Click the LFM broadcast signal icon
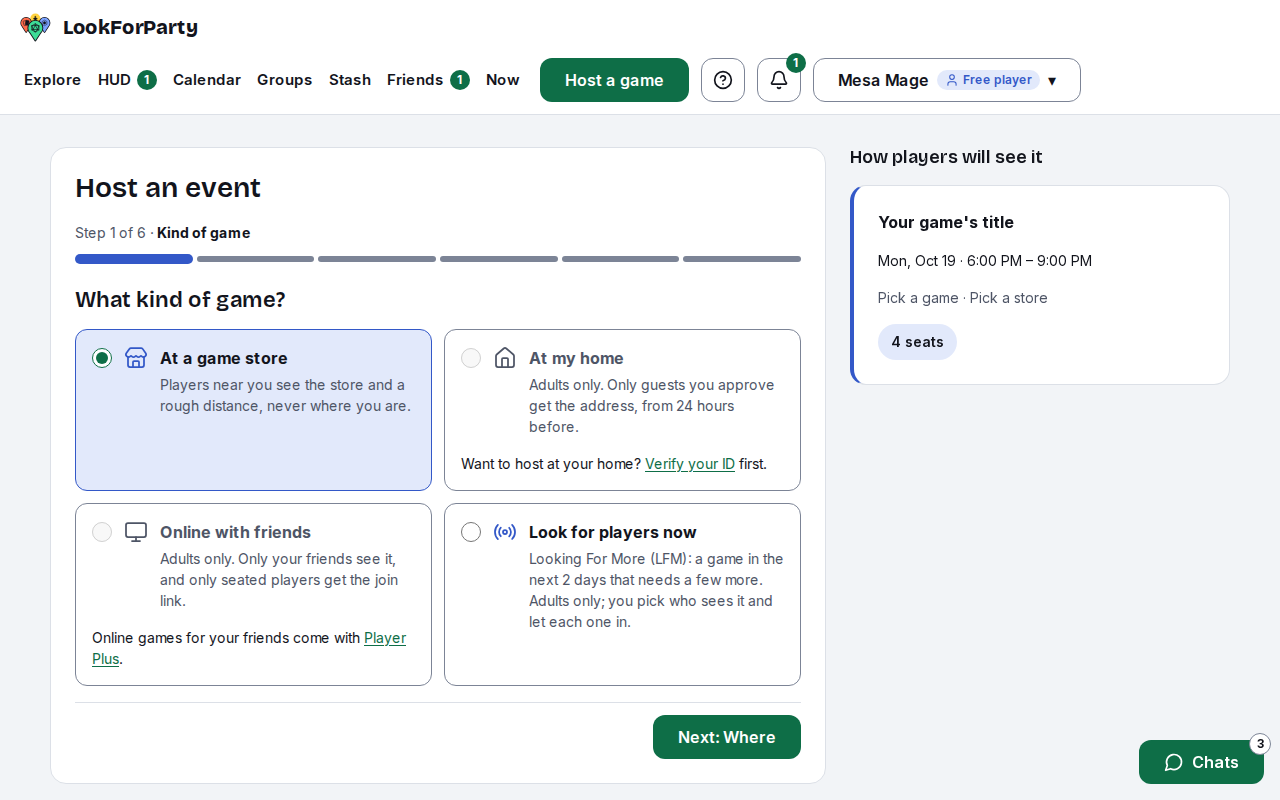The width and height of the screenshot is (1280, 800). coord(505,532)
